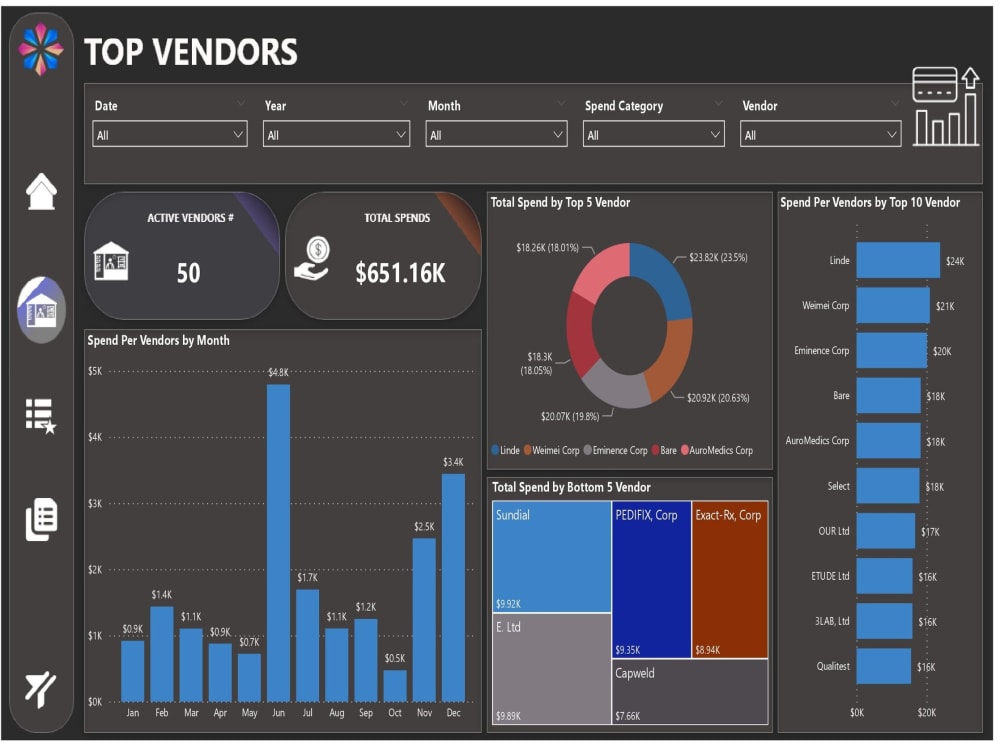1000x750 pixels.
Task: Open the Spend Category dropdown
Action: 714,133
